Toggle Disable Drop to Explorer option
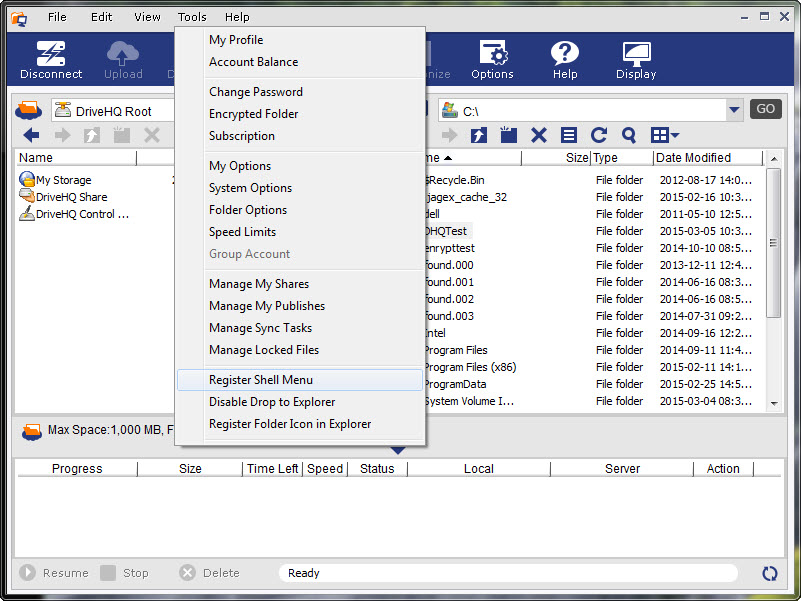This screenshot has width=801, height=601. tap(272, 402)
